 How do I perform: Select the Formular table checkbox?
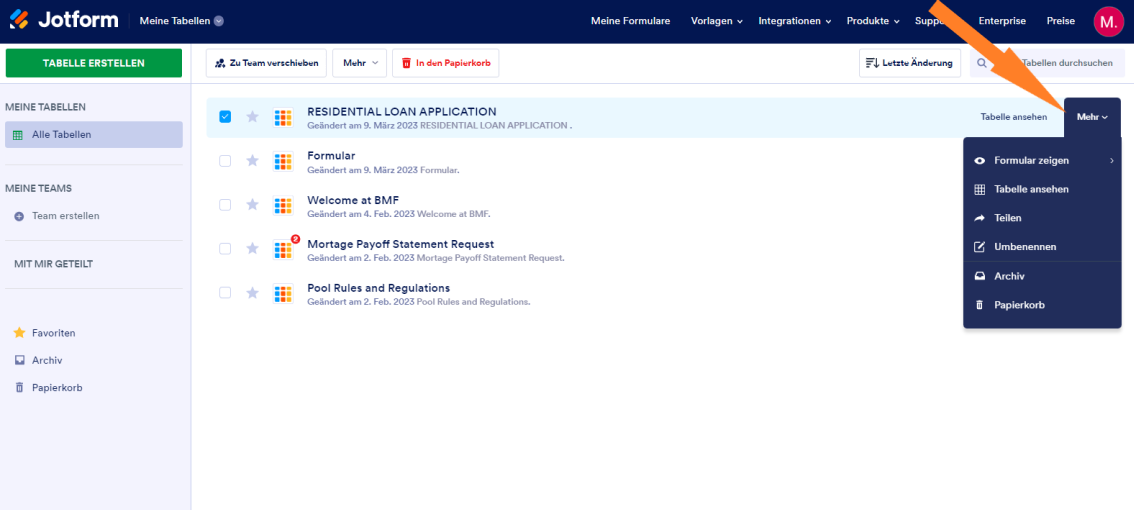[x=225, y=161]
